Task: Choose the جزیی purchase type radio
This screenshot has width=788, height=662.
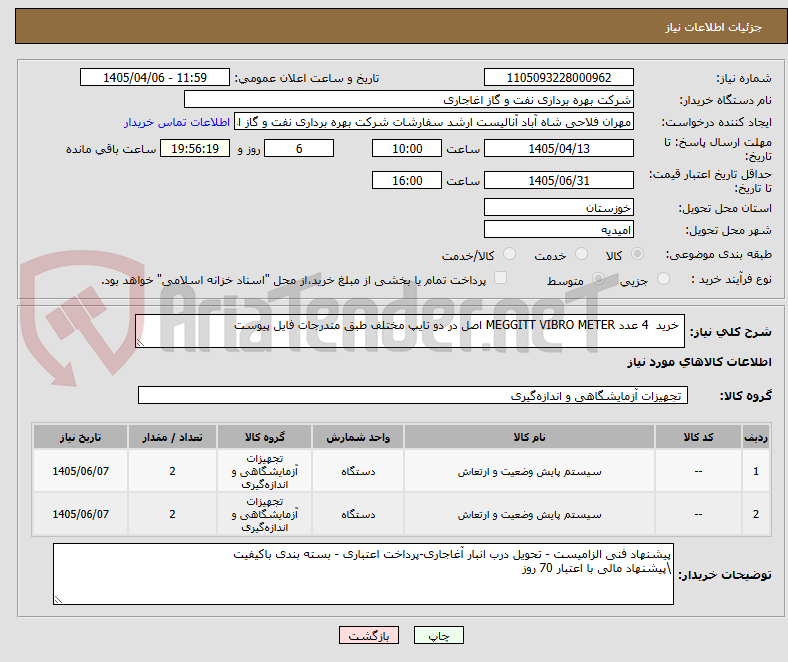Action: point(663,278)
